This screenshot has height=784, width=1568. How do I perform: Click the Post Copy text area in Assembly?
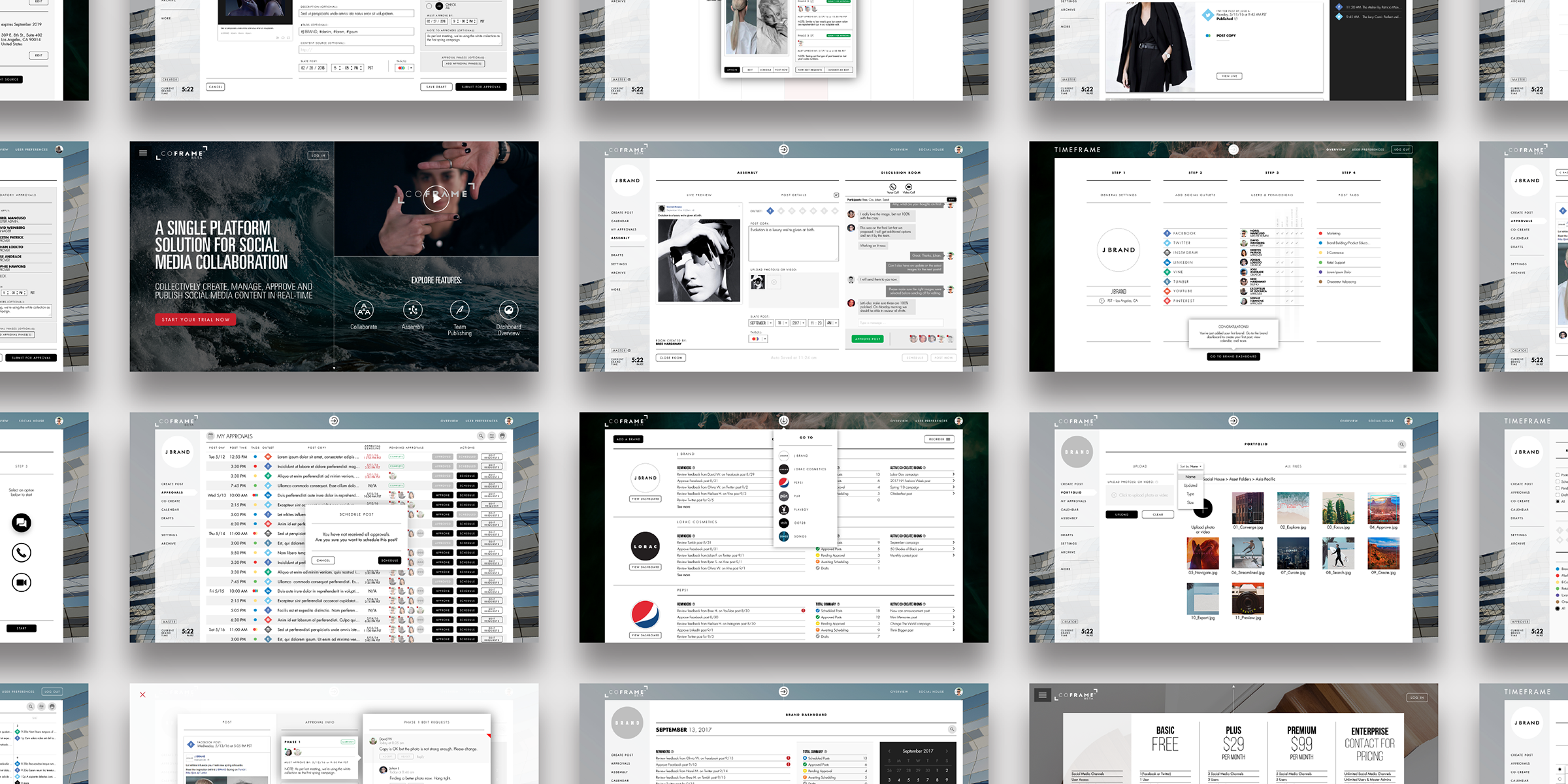pyautogui.click(x=794, y=244)
